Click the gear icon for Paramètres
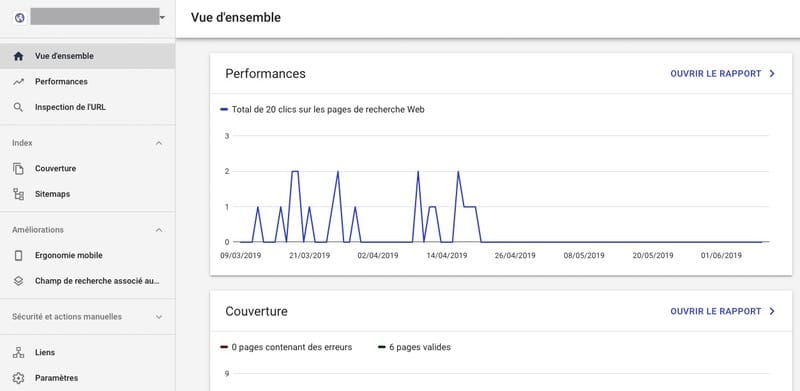This screenshot has height=391, width=800. (18, 378)
